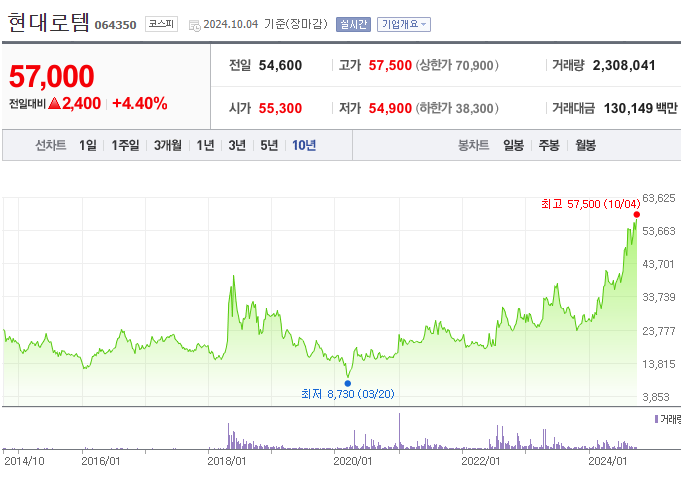This screenshot has height=480, width=681.
Task: Click the 현대로템 stock name heading
Action: click(48, 23)
